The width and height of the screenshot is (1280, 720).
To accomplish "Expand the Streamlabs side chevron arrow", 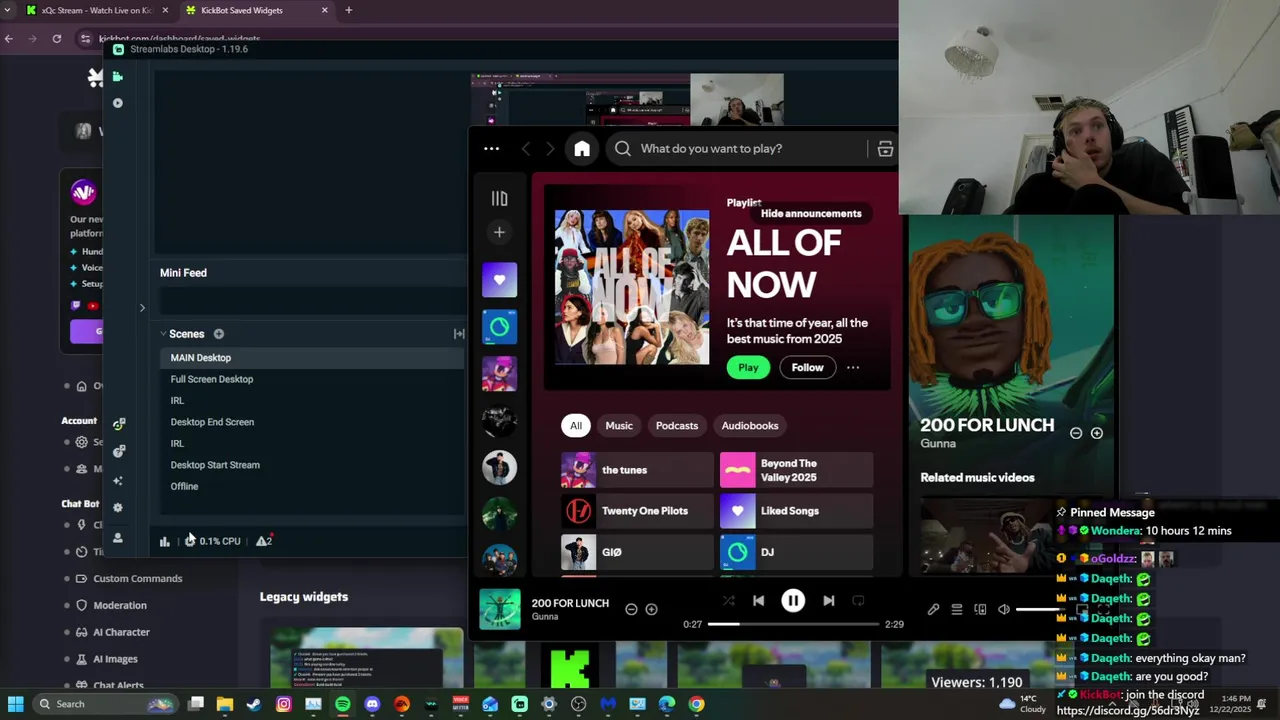I will pyautogui.click(x=142, y=308).
